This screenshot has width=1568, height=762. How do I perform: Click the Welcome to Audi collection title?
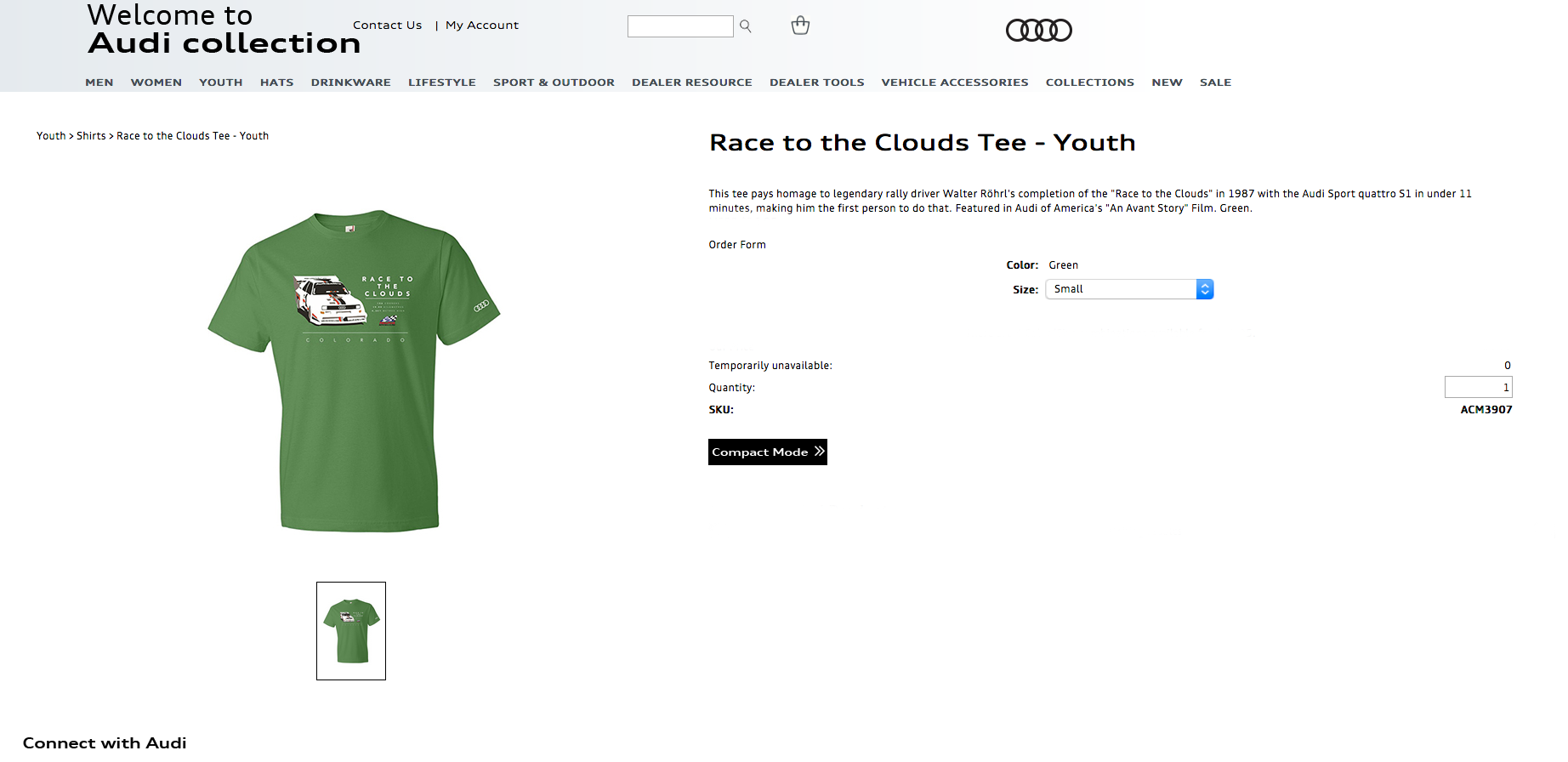[224, 30]
